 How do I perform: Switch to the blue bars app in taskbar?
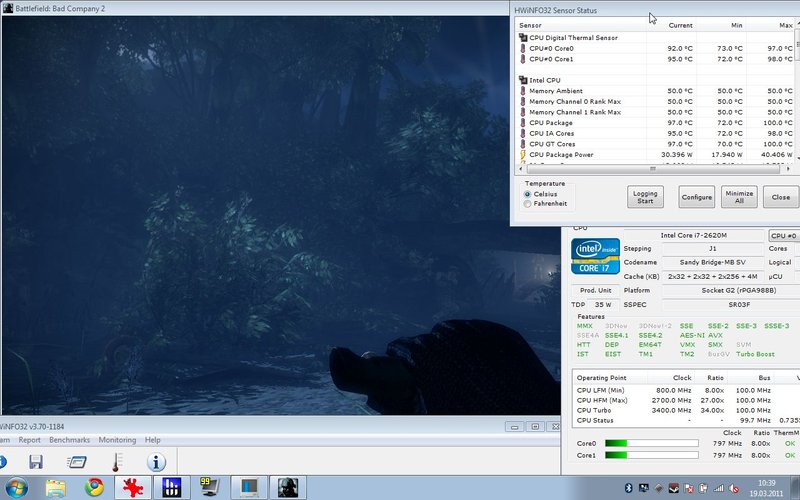(172, 488)
